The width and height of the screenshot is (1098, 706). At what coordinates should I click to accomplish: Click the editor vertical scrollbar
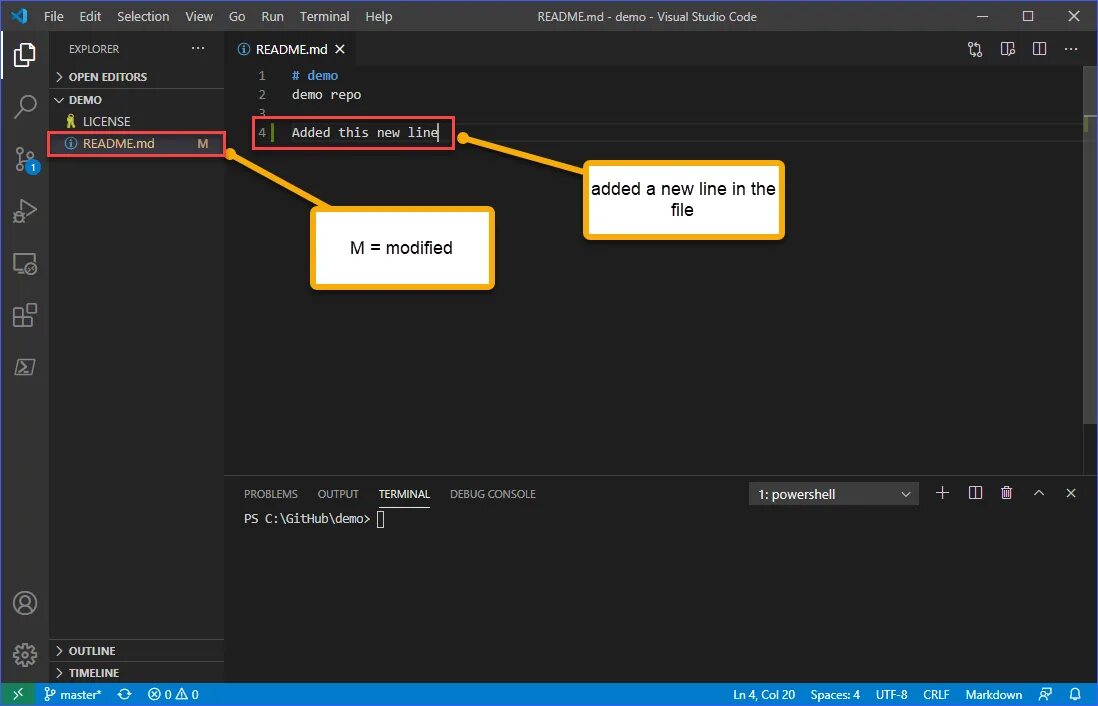click(x=1090, y=245)
